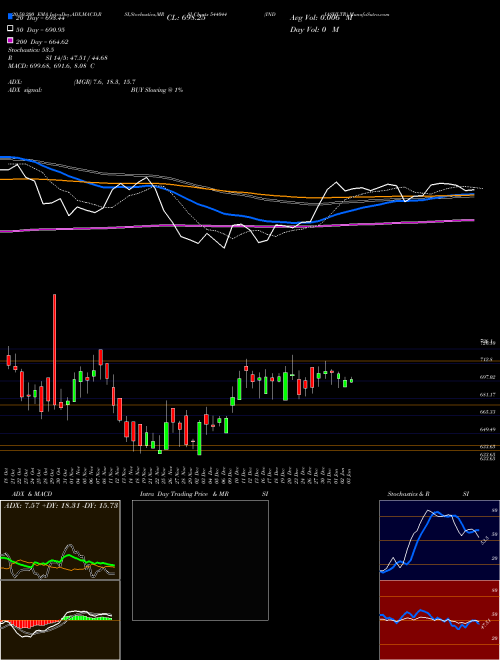Click the blue 20 Day legend swatch
Viewport: 500px width, 660px height.
[x=10, y=16]
